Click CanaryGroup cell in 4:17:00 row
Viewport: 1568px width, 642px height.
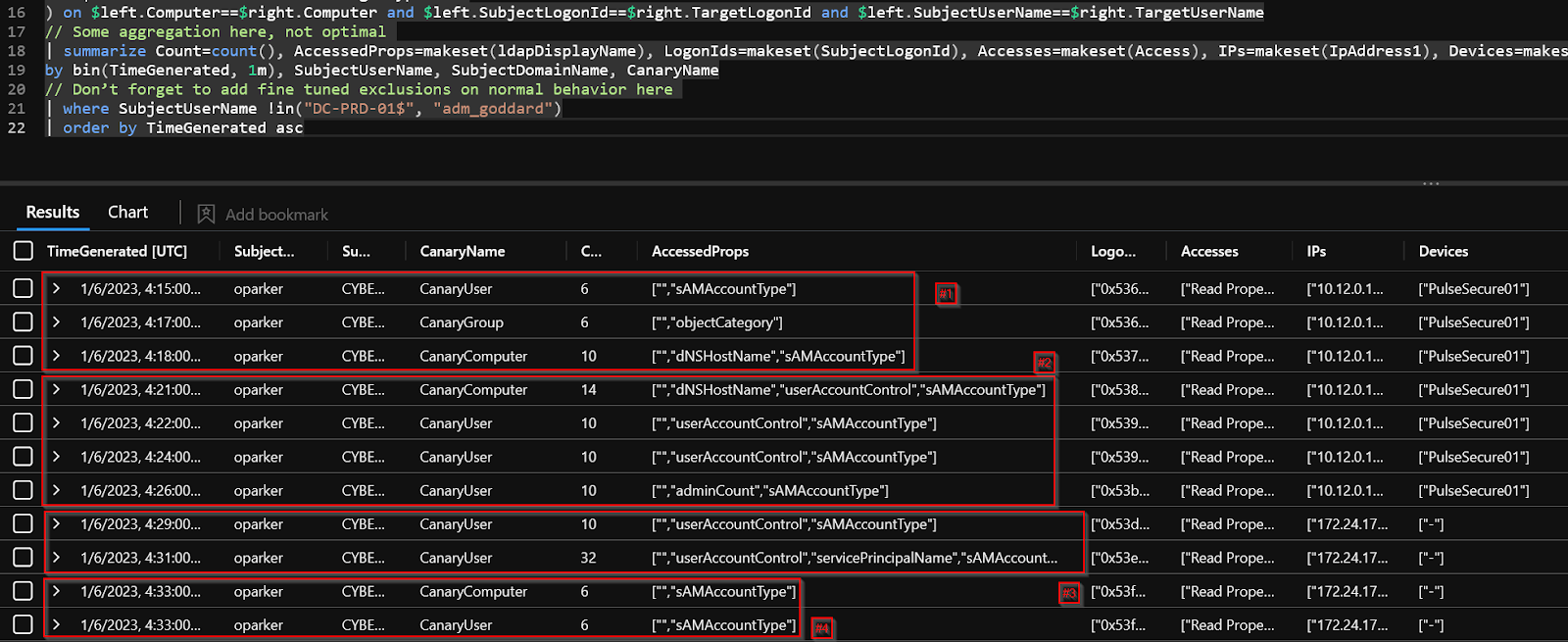[x=462, y=321]
